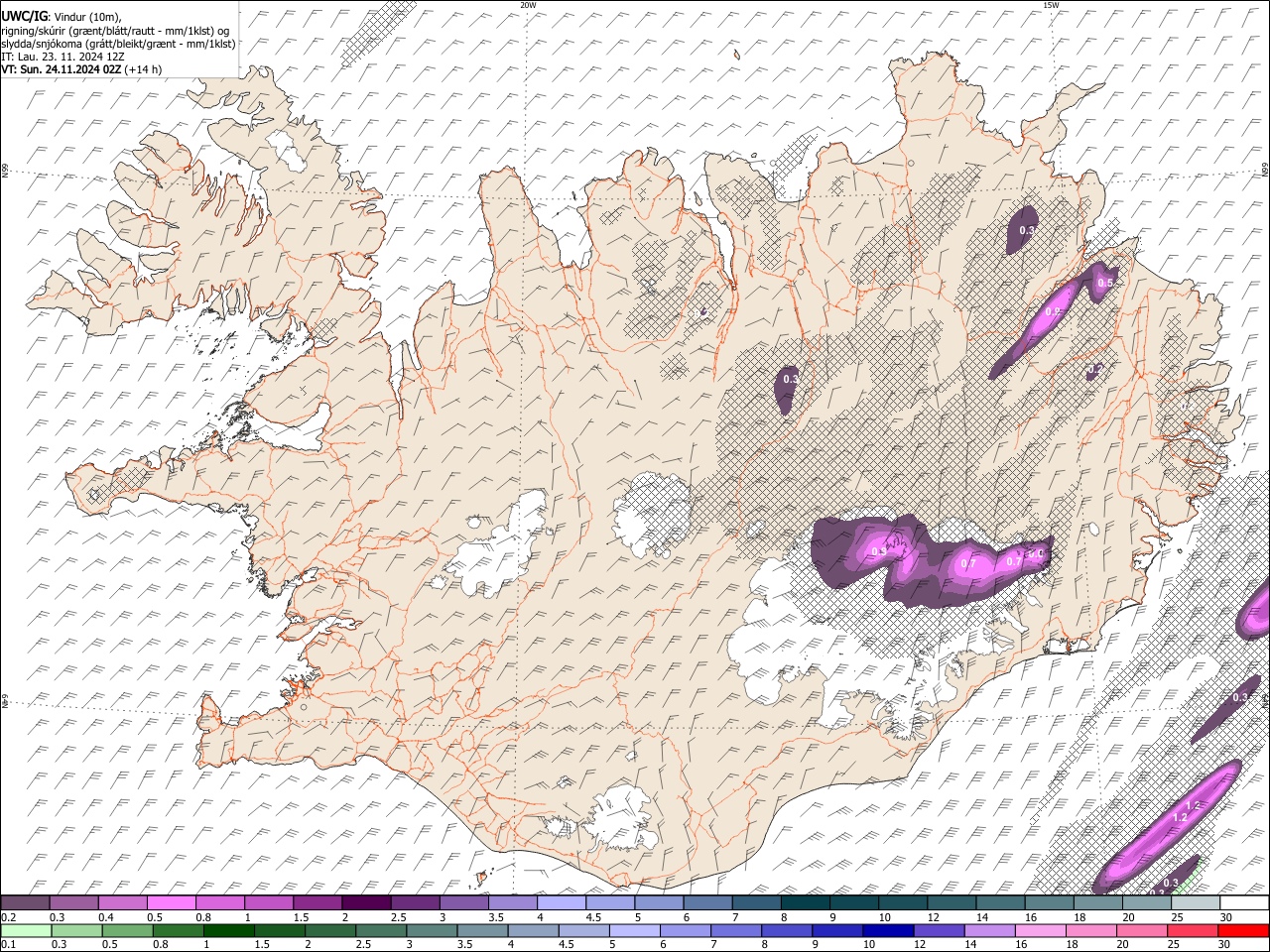Click the UWC/IG map title text
The image size is (1270, 952).
[25, 16]
